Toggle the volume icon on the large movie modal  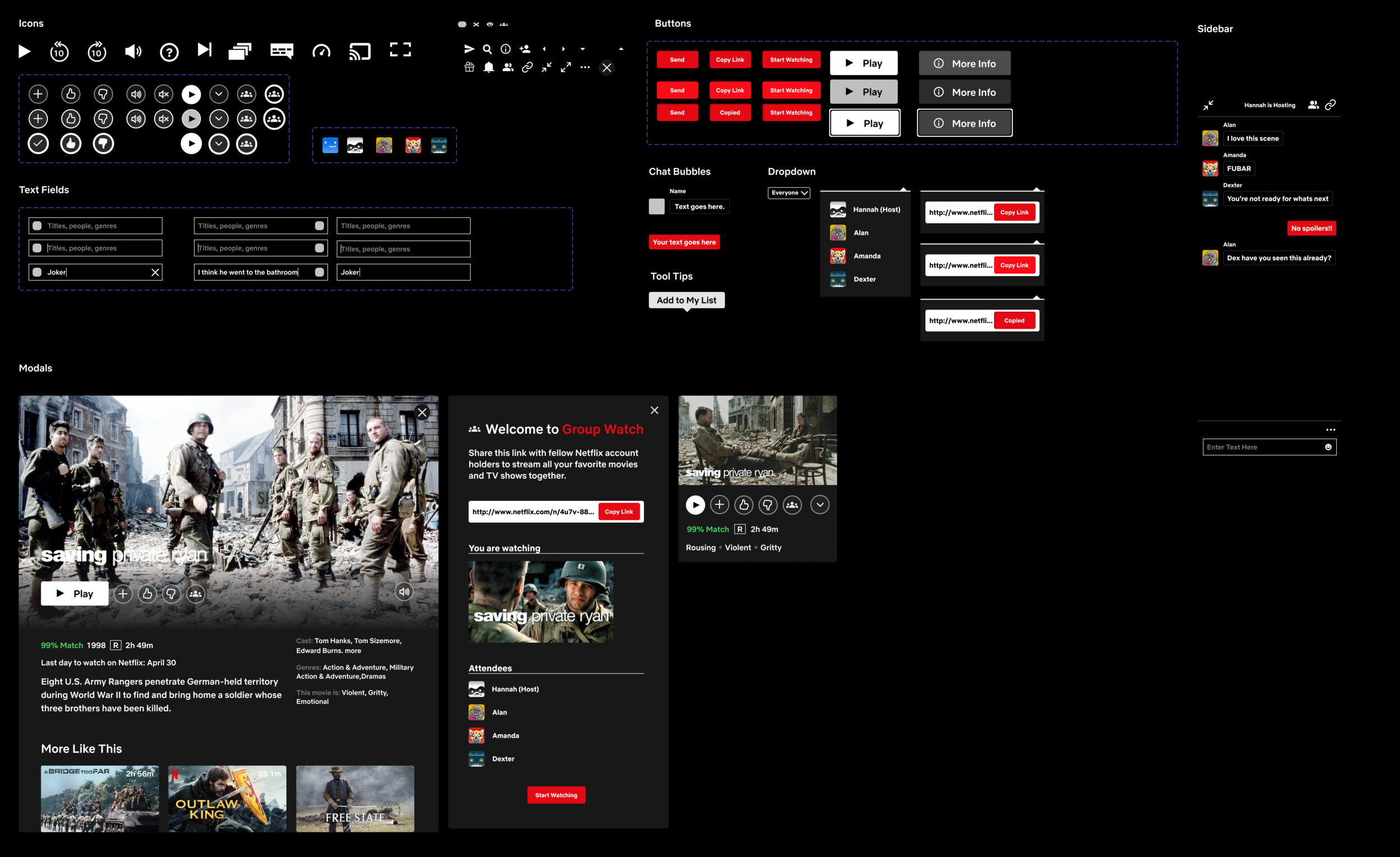[x=404, y=591]
